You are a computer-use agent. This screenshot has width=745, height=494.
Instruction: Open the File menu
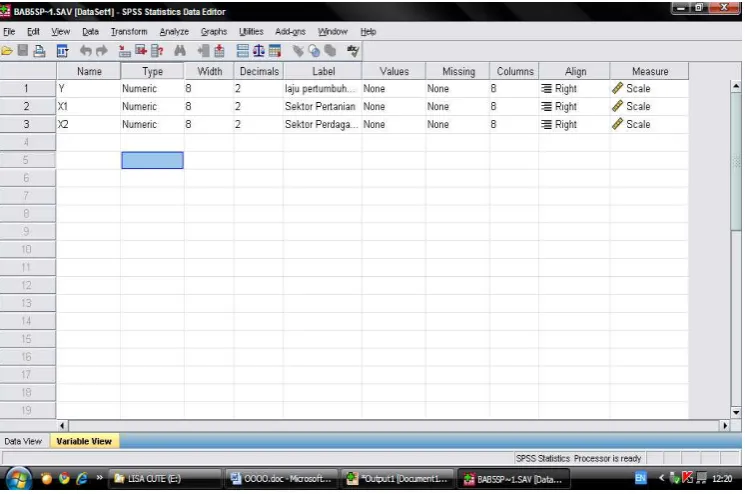coord(9,32)
